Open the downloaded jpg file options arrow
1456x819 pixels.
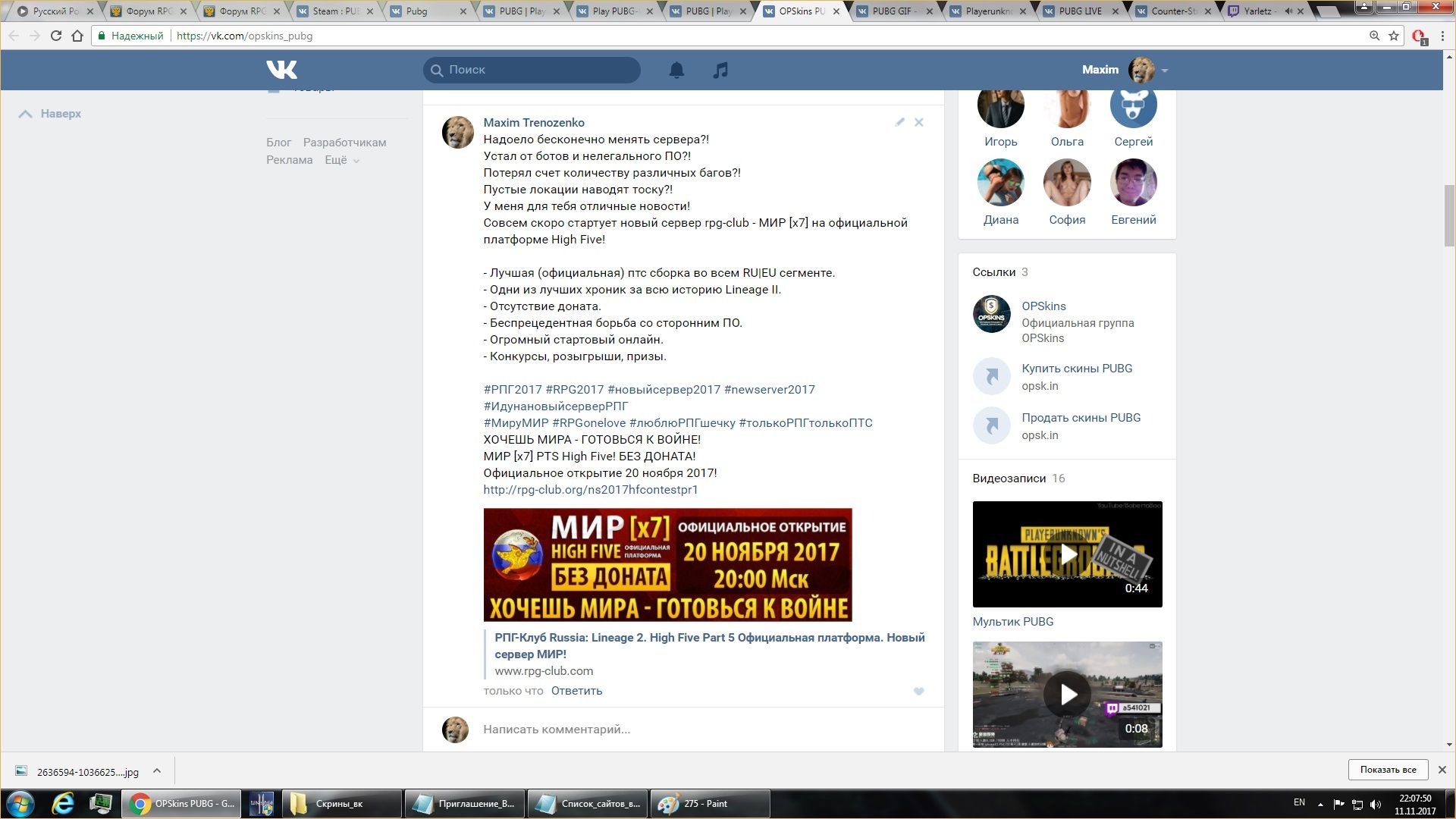(157, 770)
